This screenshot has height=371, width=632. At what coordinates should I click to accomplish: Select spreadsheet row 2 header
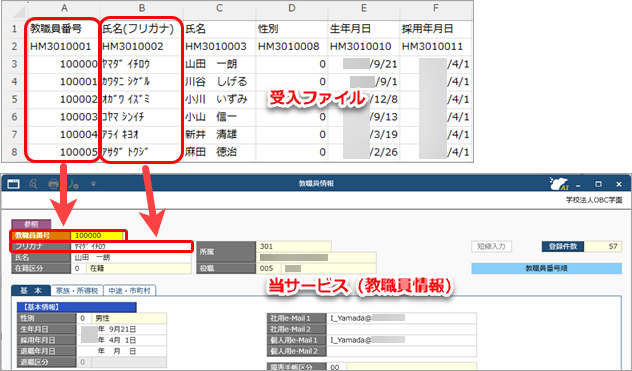pyautogui.click(x=15, y=46)
